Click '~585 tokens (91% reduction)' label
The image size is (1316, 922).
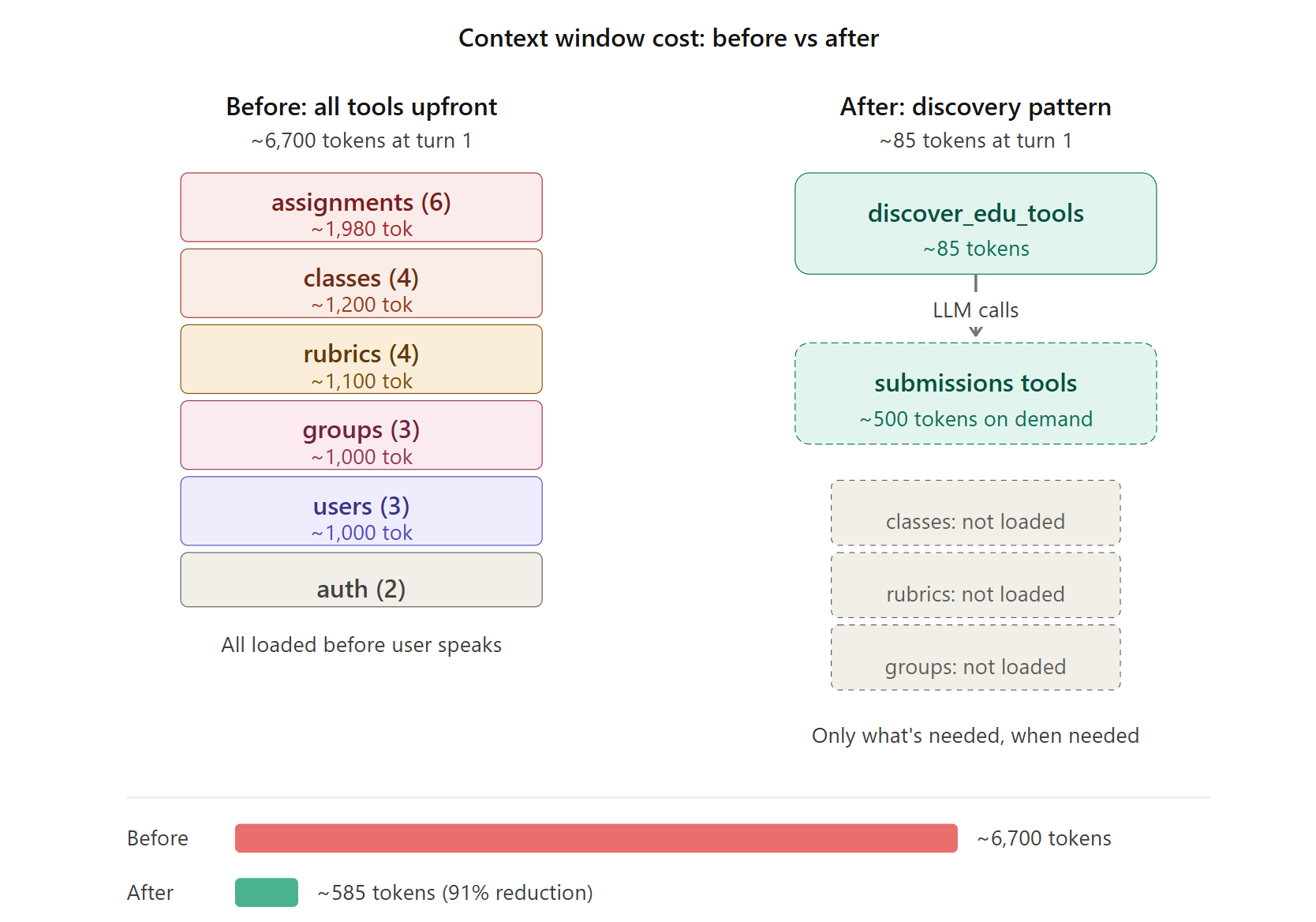click(455, 893)
